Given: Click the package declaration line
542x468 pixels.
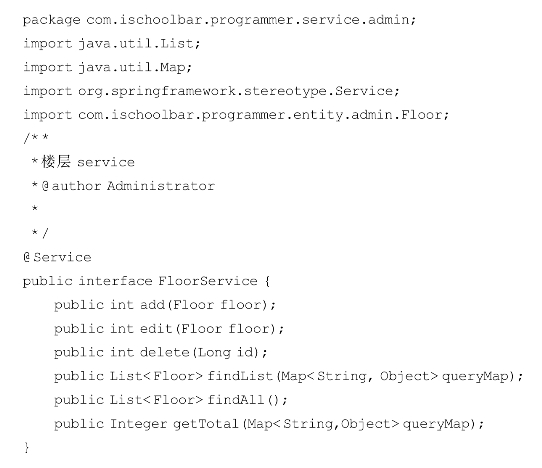Looking at the screenshot, I should point(219,20).
